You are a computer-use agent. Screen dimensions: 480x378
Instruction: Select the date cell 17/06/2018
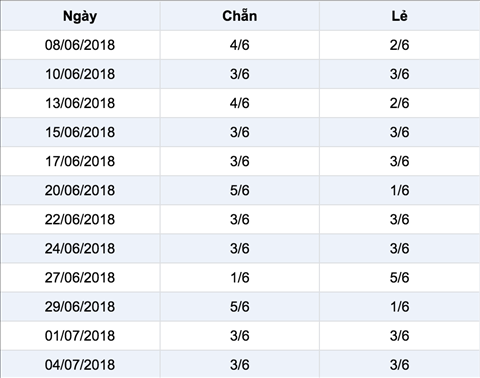point(80,161)
